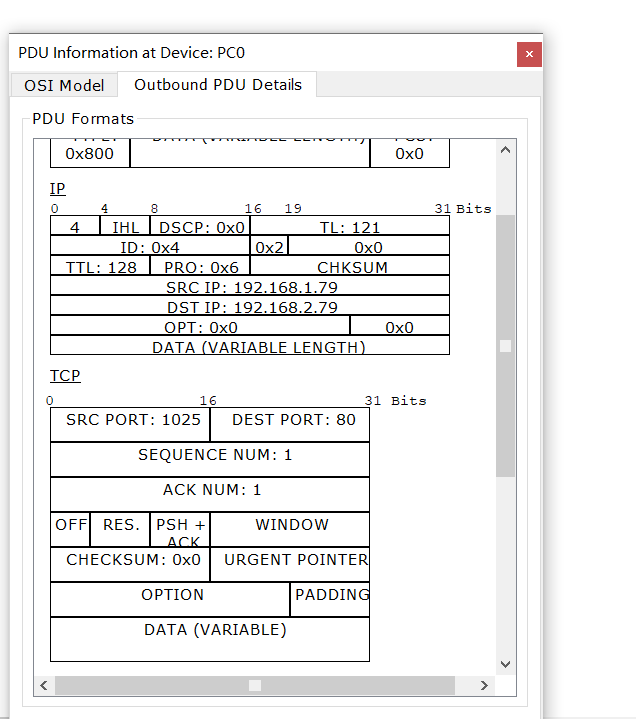
Task: Click the IP header label
Action: 57,188
